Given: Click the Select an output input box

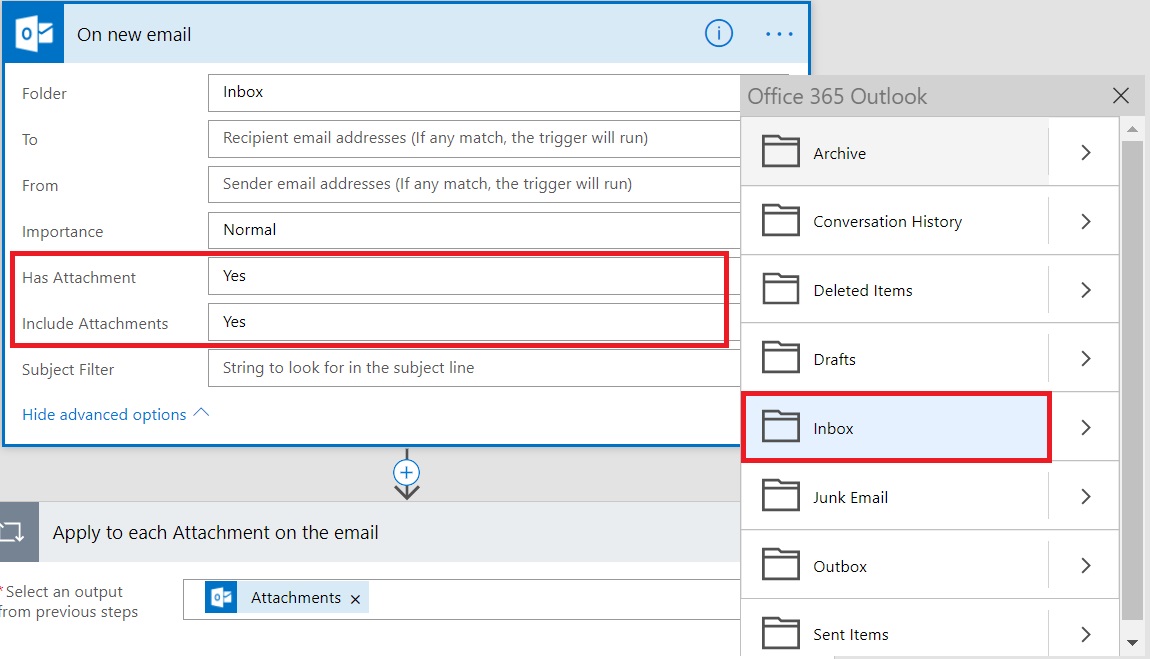Looking at the screenshot, I should click(461, 600).
